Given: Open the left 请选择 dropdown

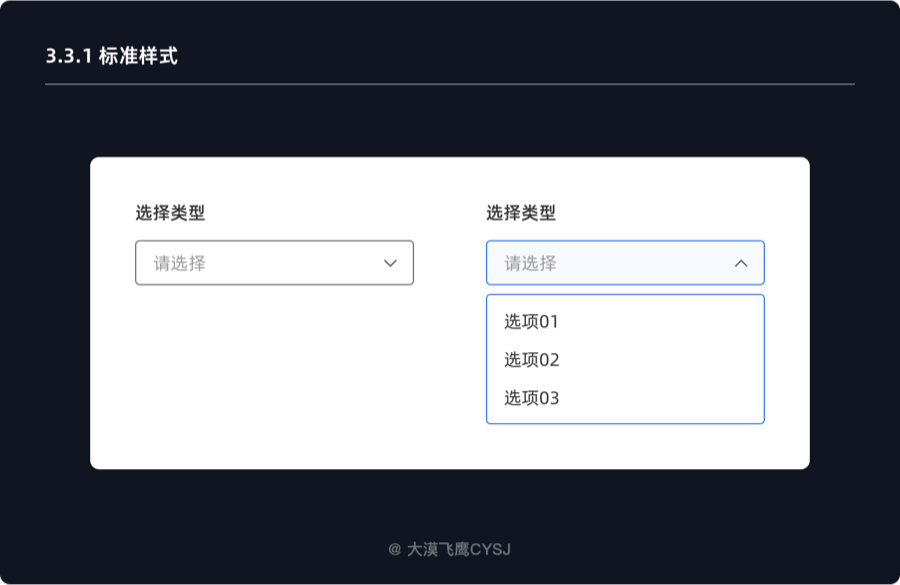Looking at the screenshot, I should 274,263.
